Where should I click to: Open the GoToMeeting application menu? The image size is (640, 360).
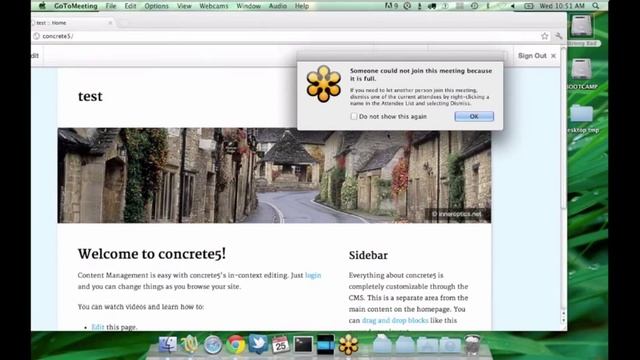click(x=76, y=6)
